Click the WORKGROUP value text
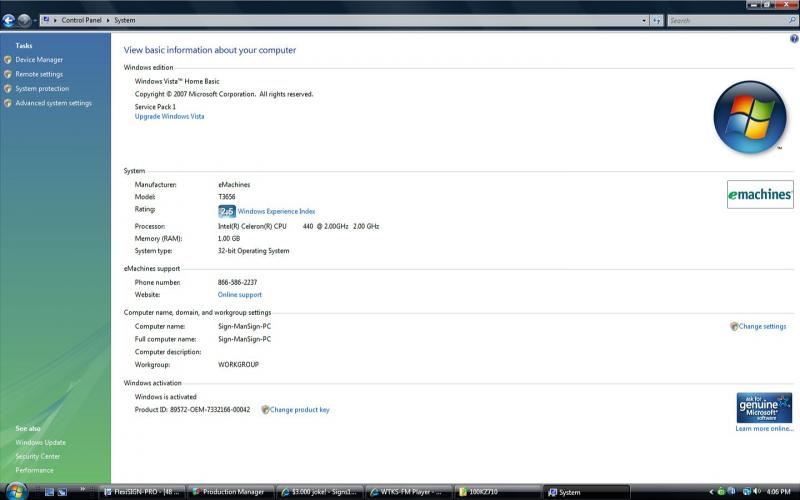 coord(238,365)
